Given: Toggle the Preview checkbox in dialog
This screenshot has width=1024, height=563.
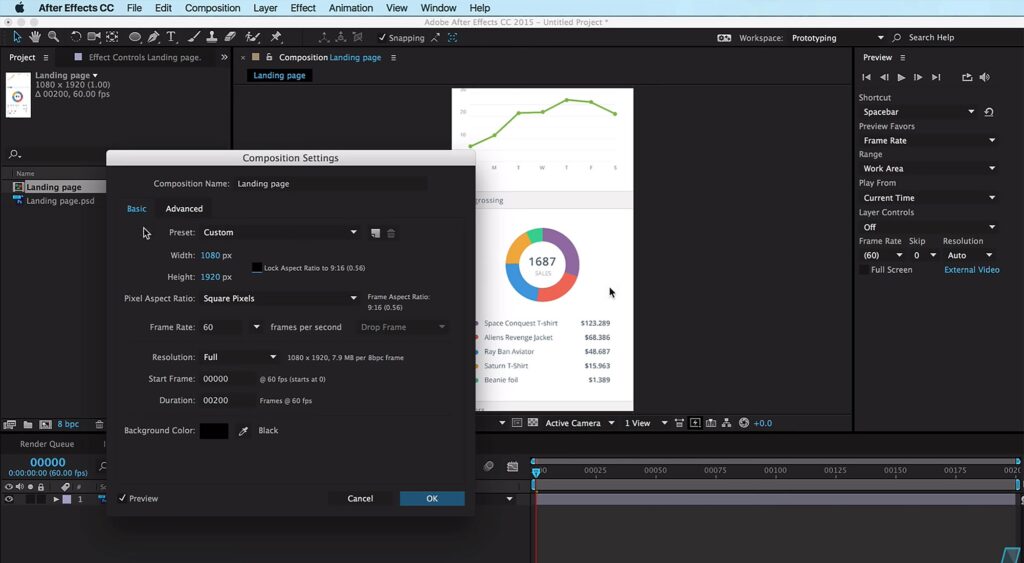Looking at the screenshot, I should click(x=123, y=498).
